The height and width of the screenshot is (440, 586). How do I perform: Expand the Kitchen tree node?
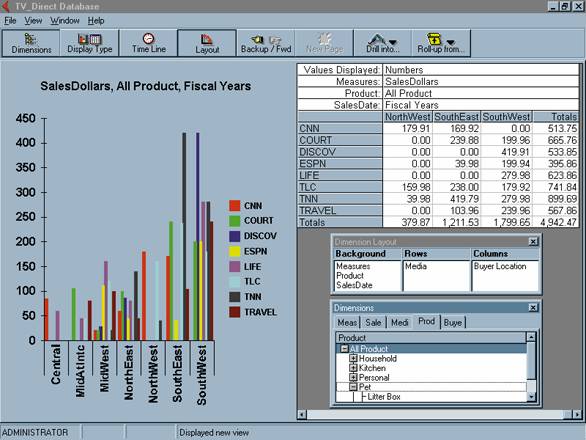tap(353, 368)
